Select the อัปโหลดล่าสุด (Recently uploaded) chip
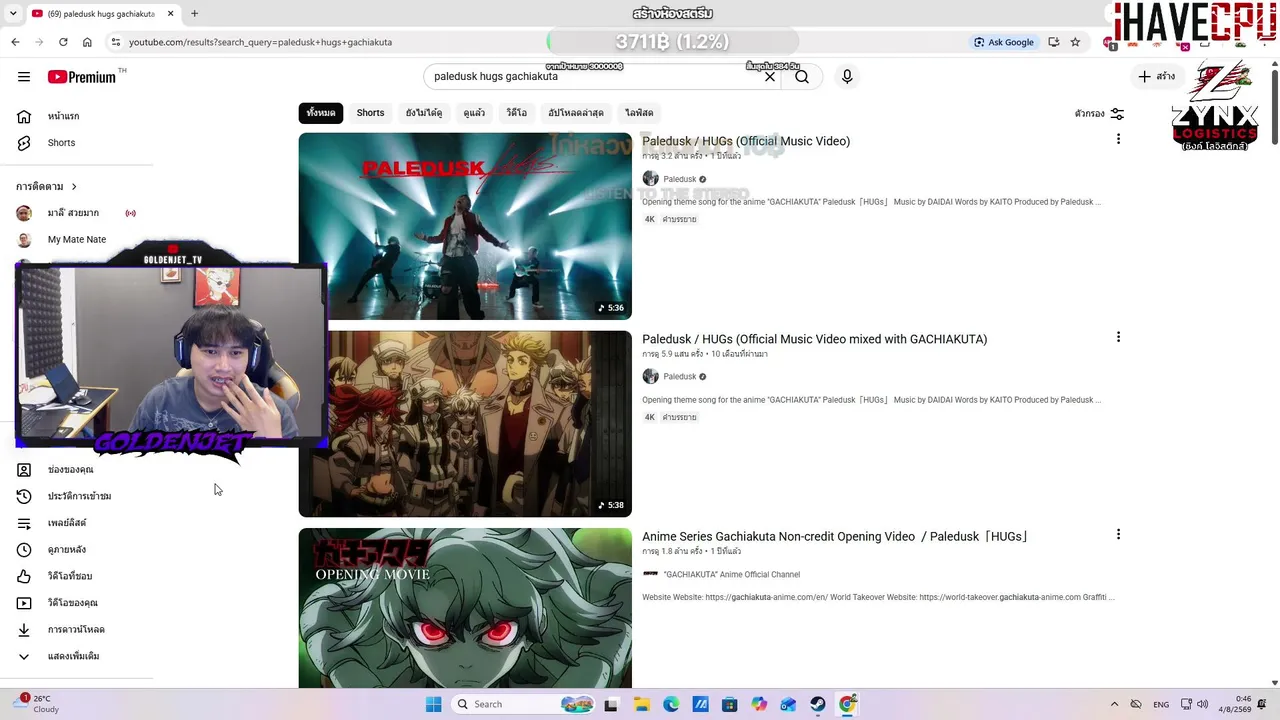 coord(575,113)
